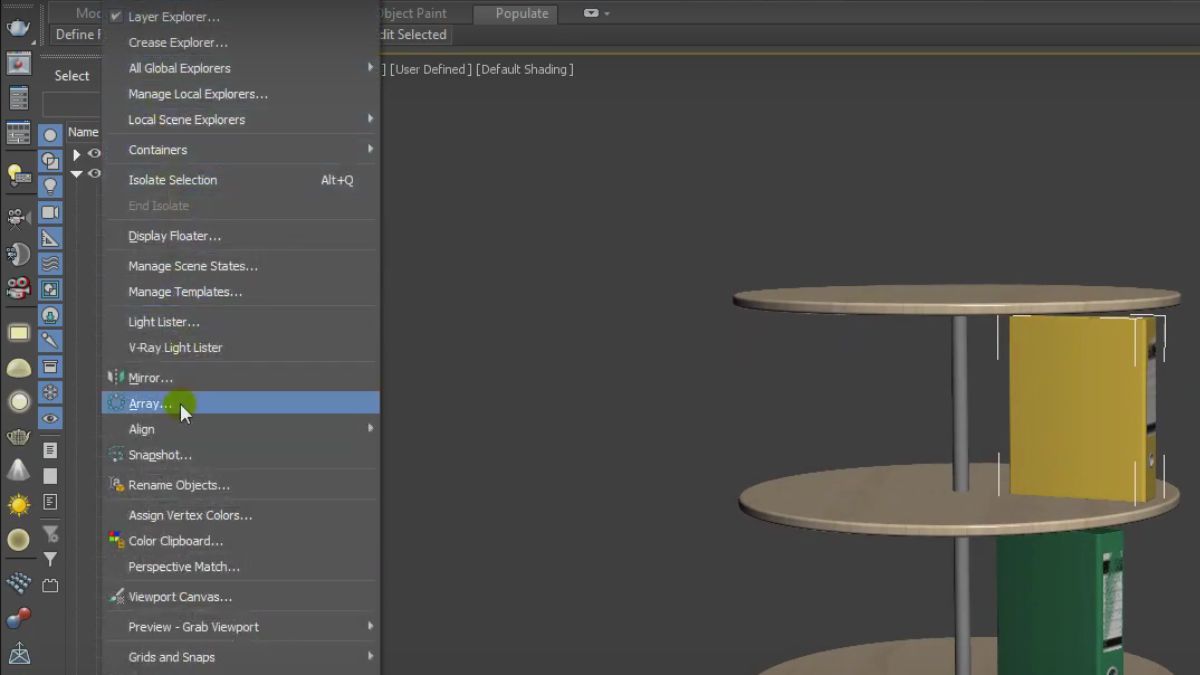Toggle visibility eye for the first scene item
The height and width of the screenshot is (675, 1200).
[95, 154]
